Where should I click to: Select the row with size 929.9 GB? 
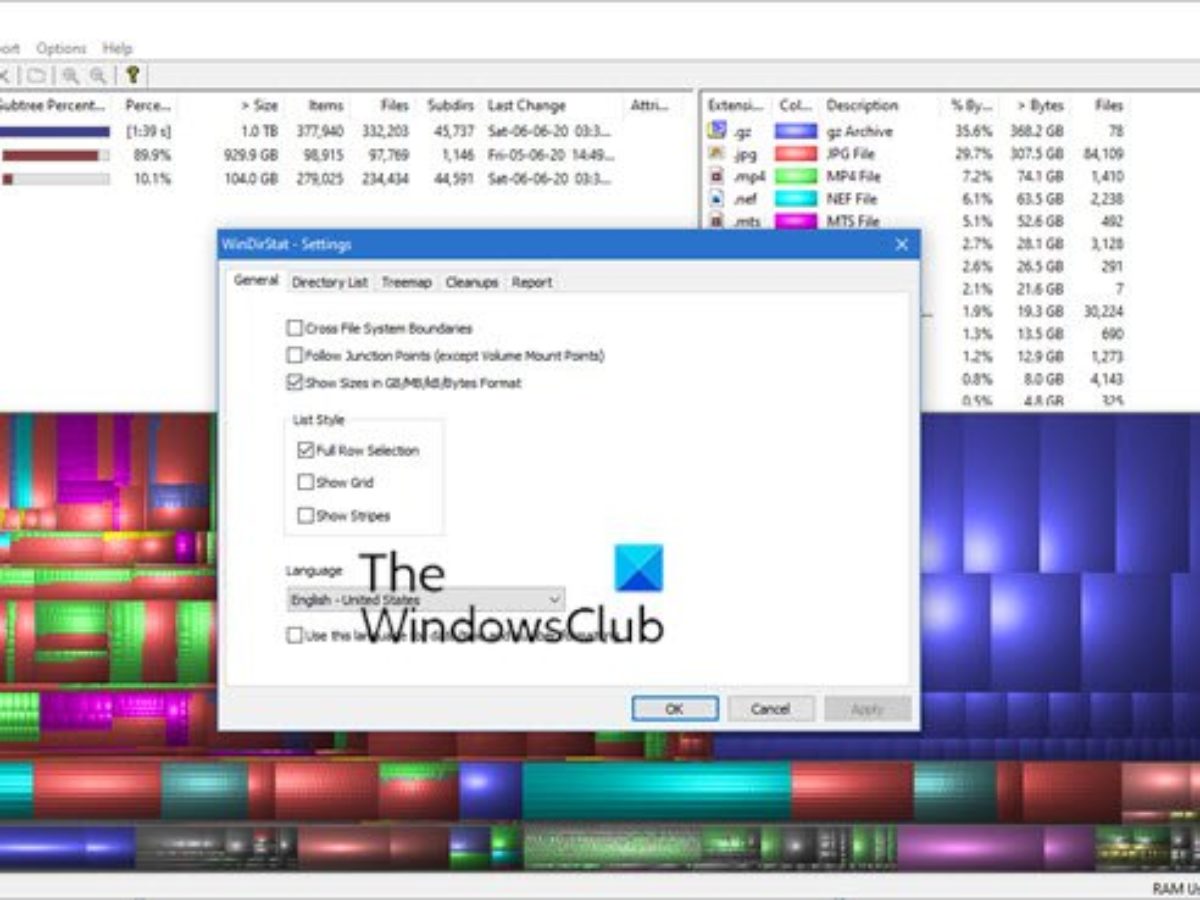[345, 155]
